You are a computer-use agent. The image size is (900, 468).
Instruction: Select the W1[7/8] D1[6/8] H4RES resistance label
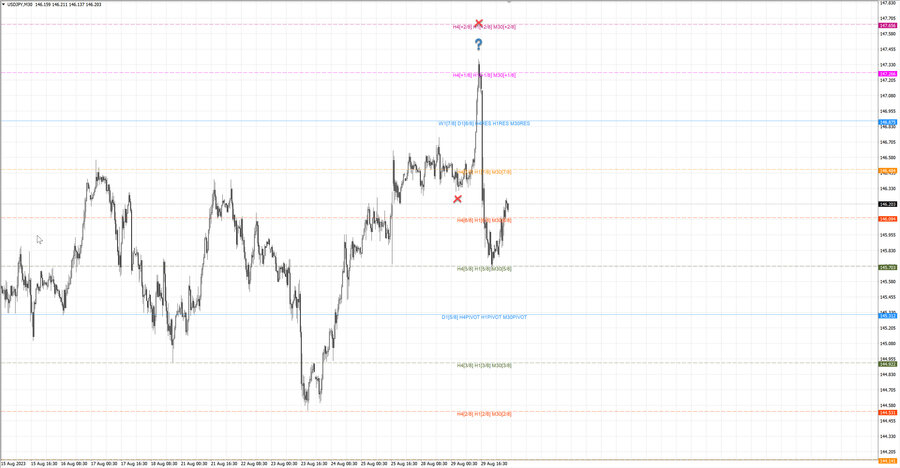484,123
